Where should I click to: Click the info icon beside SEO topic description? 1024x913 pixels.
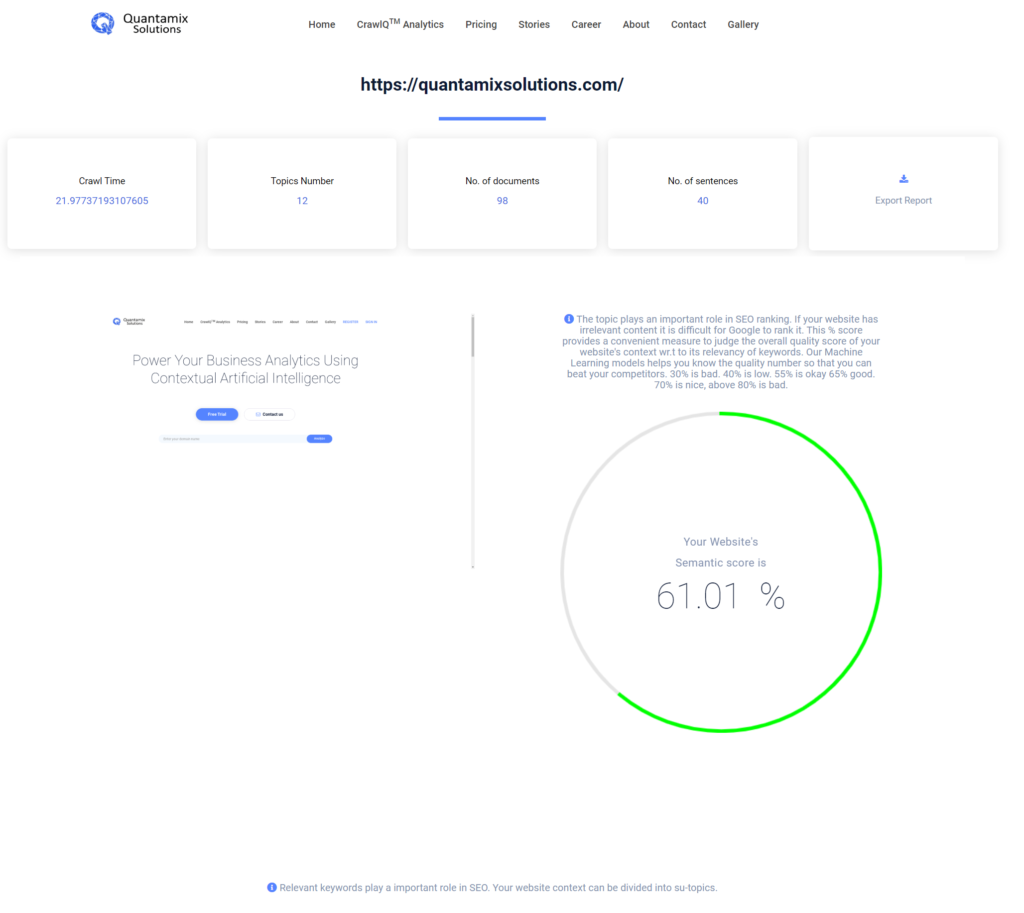click(569, 319)
